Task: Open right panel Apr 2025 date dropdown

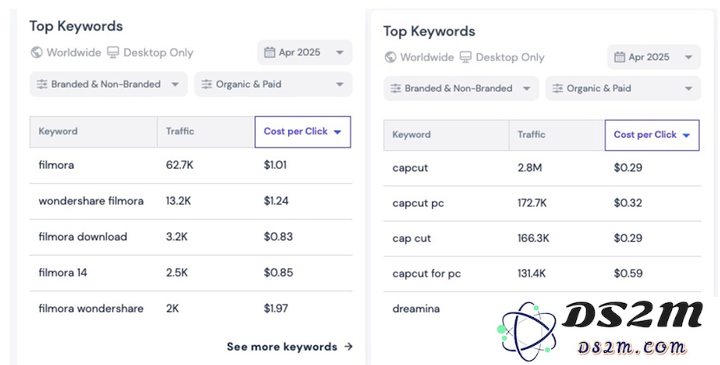Action: 654,57
